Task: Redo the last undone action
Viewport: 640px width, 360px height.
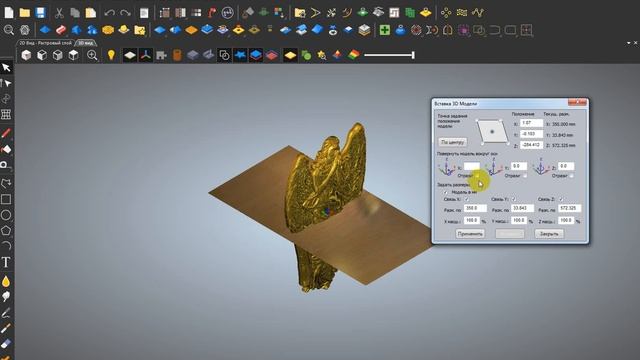Action: (x=125, y=13)
